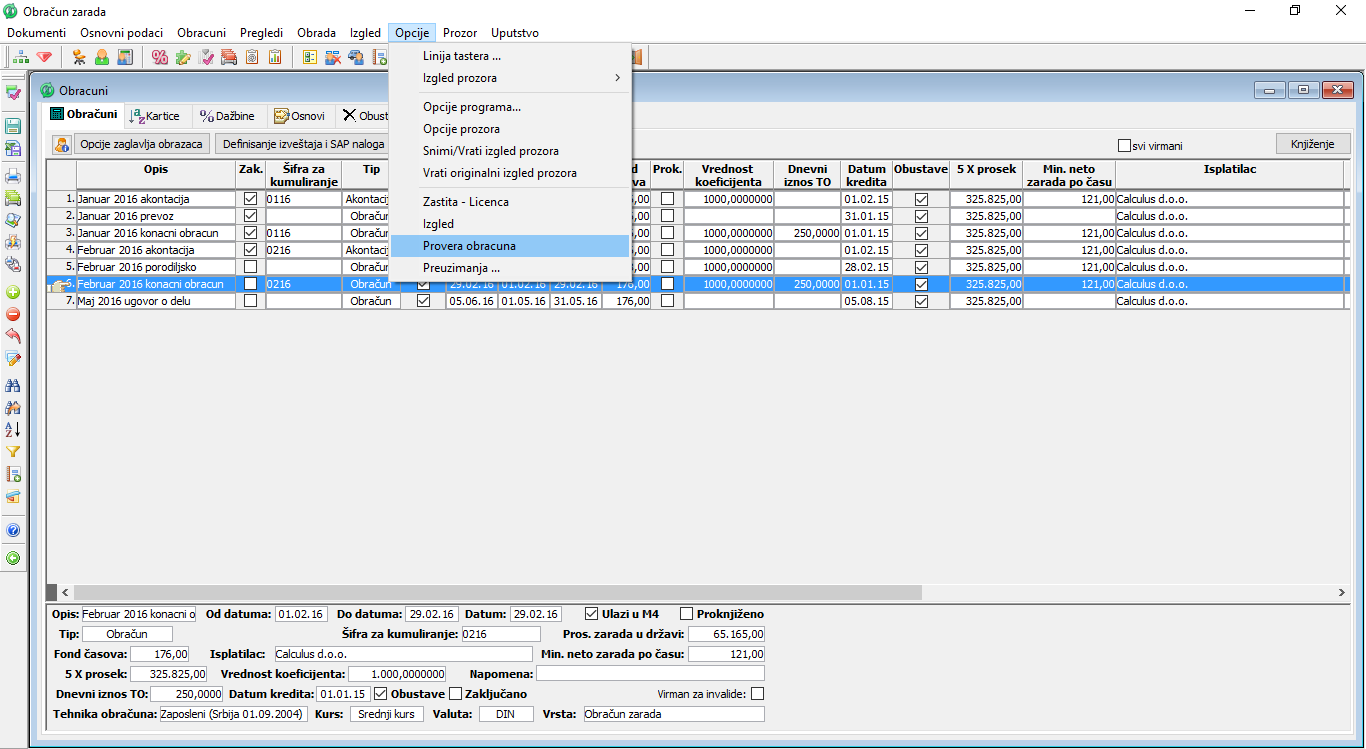Click the organization chart toolbar icon
The height and width of the screenshot is (749, 1366).
pos(20,57)
